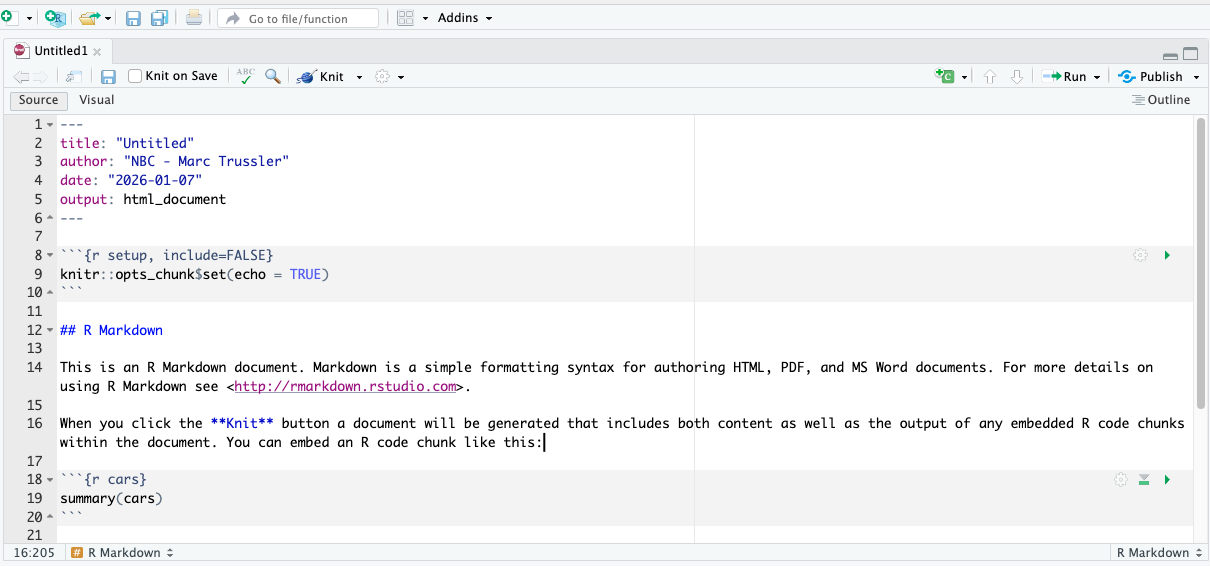The height and width of the screenshot is (566, 1210).
Task: Click the Go to file/function field
Action: 298,18
